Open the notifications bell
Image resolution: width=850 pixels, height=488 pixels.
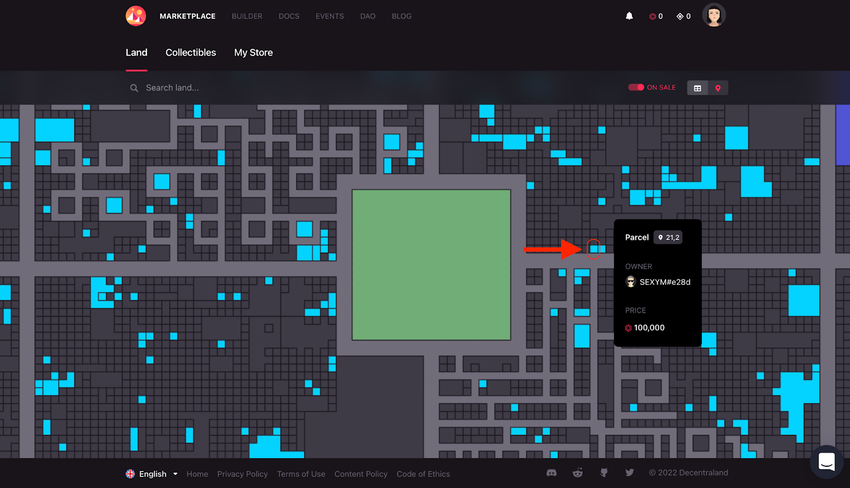pos(629,16)
